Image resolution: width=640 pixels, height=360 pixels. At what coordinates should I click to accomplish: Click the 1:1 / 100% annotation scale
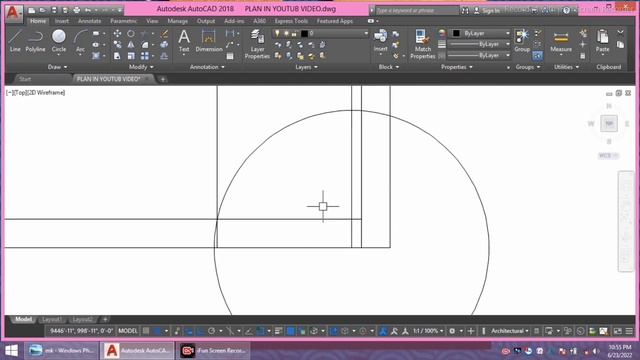[428, 331]
